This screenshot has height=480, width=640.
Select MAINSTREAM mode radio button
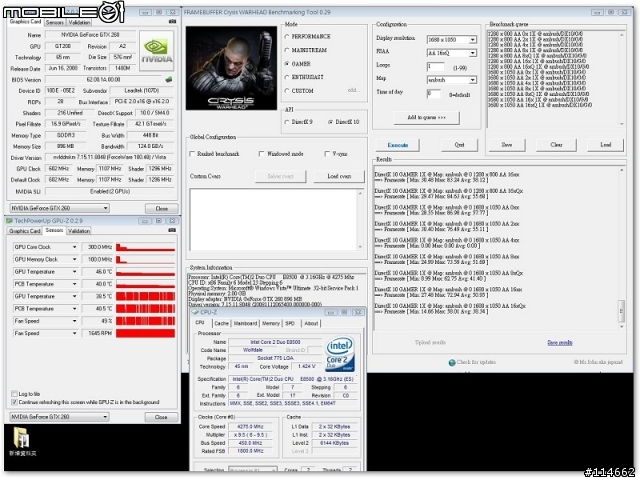(287, 50)
